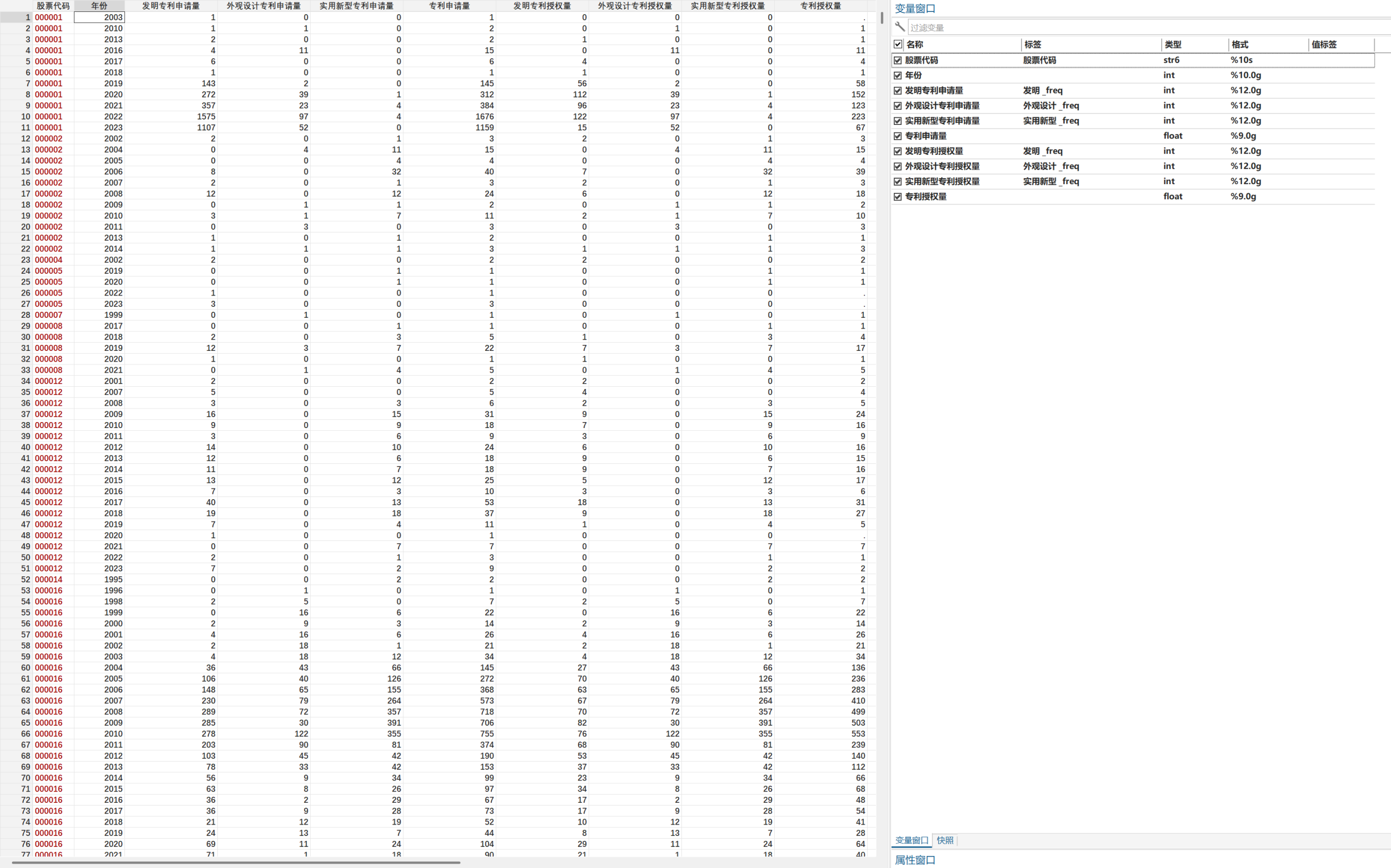The image size is (1391, 868).
Task: Uncheck the 专利申请量 variable checkbox
Action: [898, 136]
